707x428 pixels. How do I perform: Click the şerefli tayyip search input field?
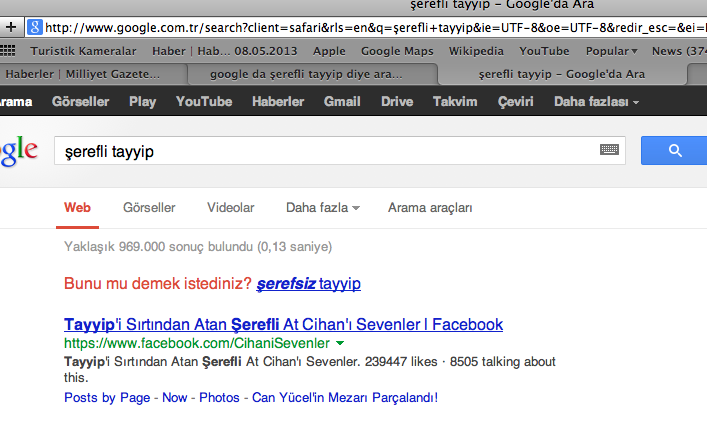click(x=320, y=150)
